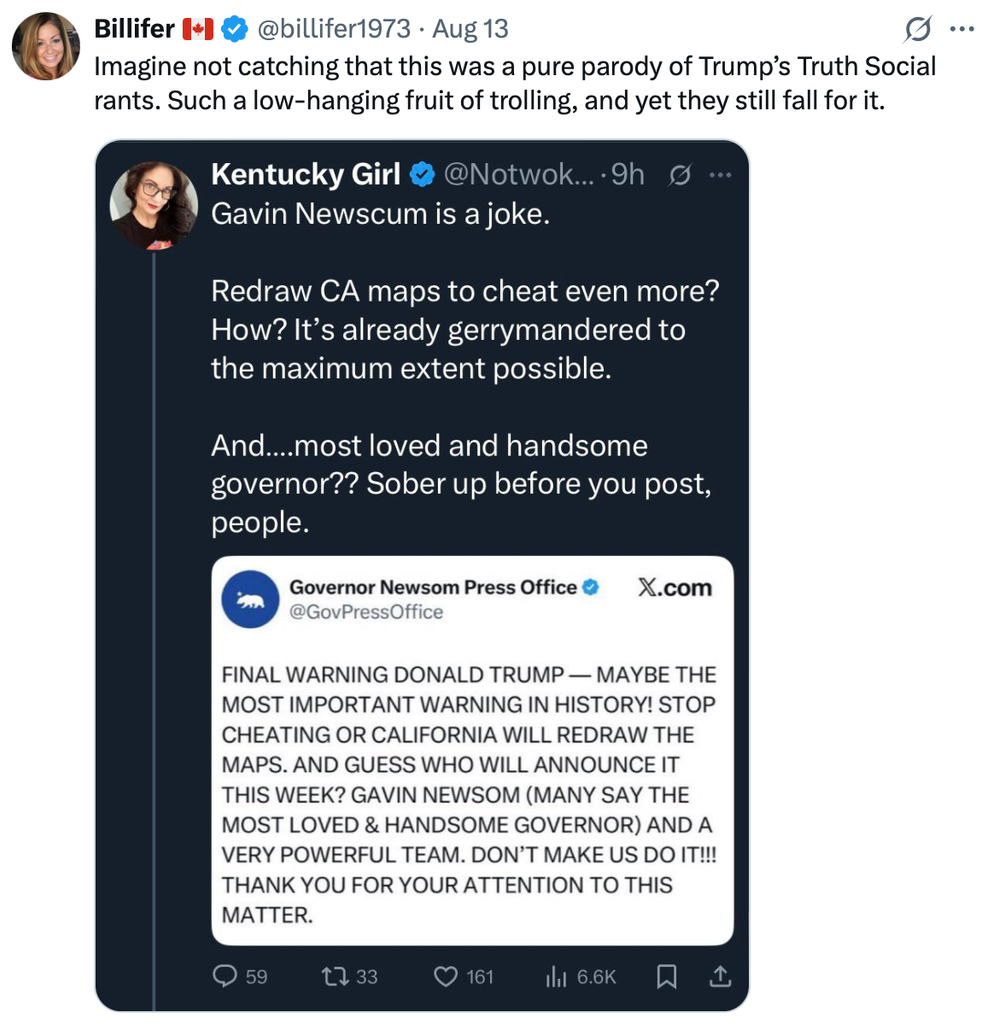
Task: Open the Aug 13 post timestamp
Action: [x=471, y=29]
